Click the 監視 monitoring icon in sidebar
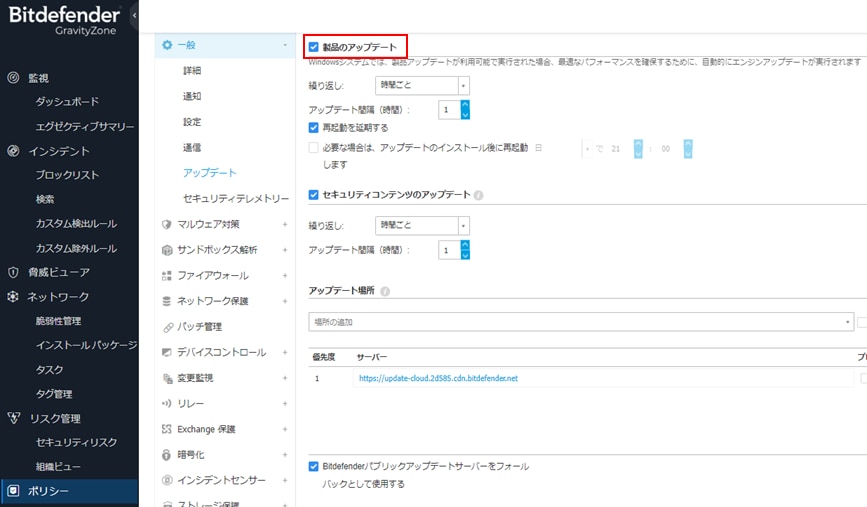The height and width of the screenshot is (507, 867). pyautogui.click(x=13, y=78)
